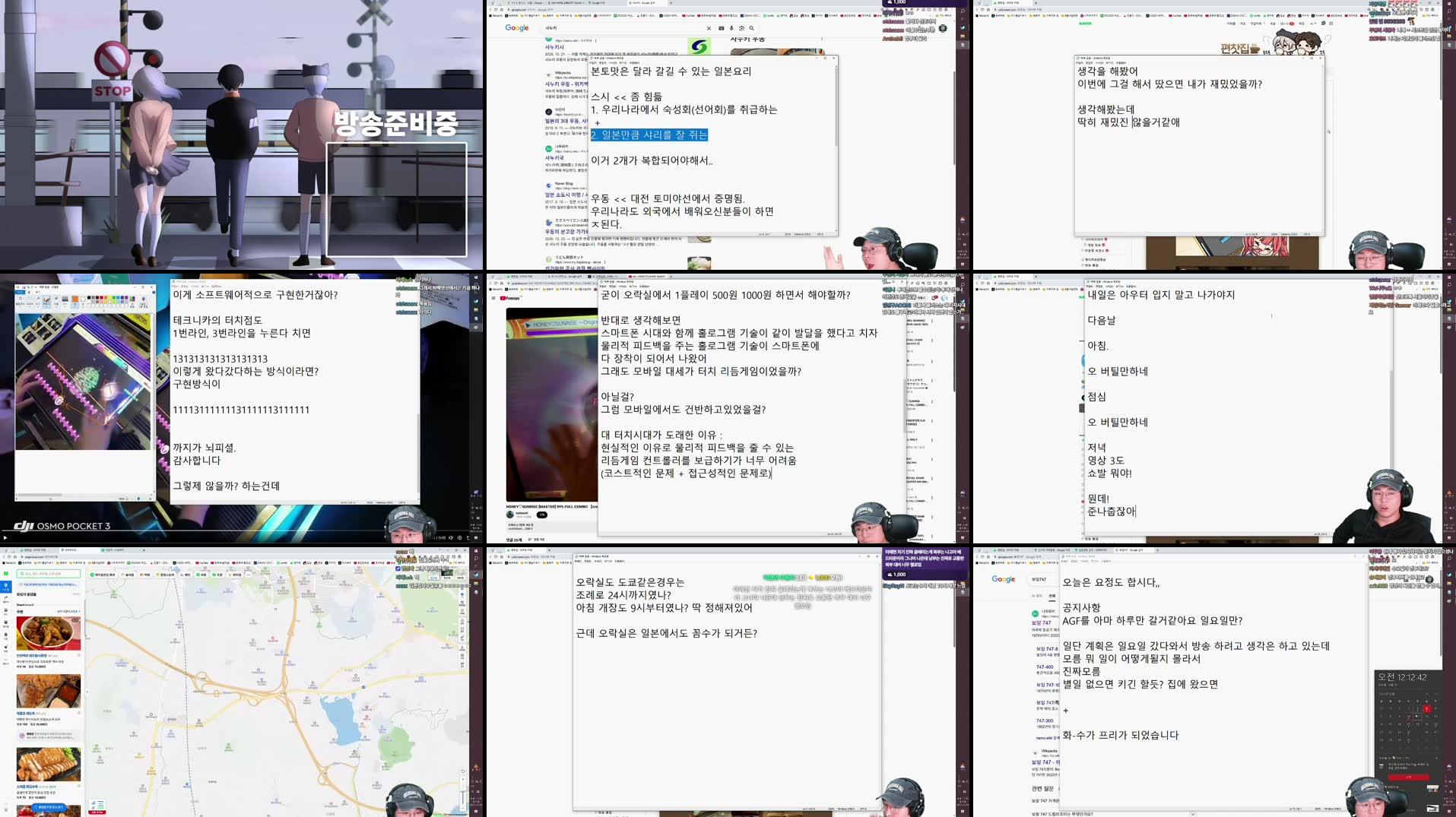Seek the video using its progress bar
Viewport: 1456px width, 817px height.
point(547,500)
